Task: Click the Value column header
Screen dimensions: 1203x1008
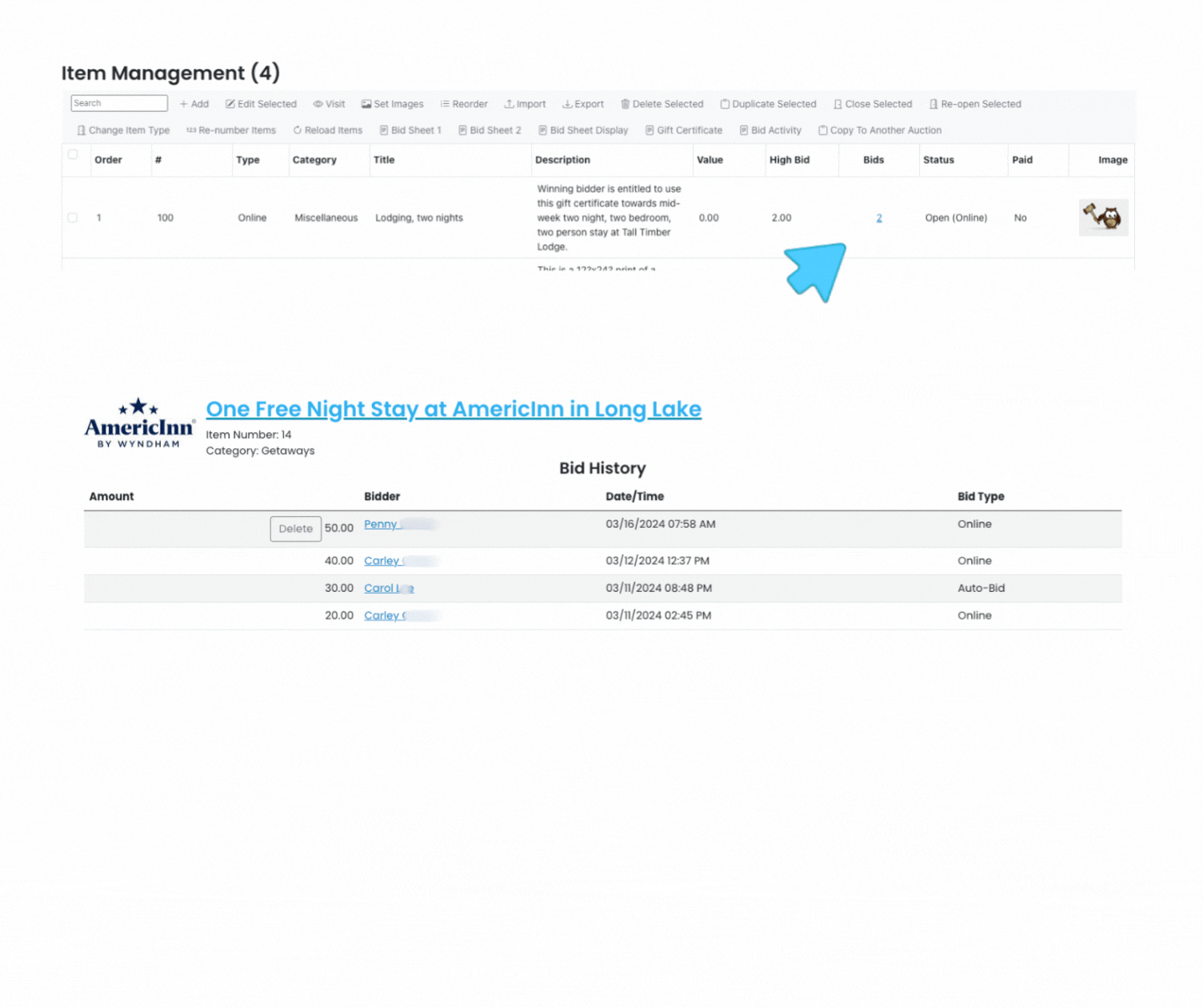Action: coord(709,160)
